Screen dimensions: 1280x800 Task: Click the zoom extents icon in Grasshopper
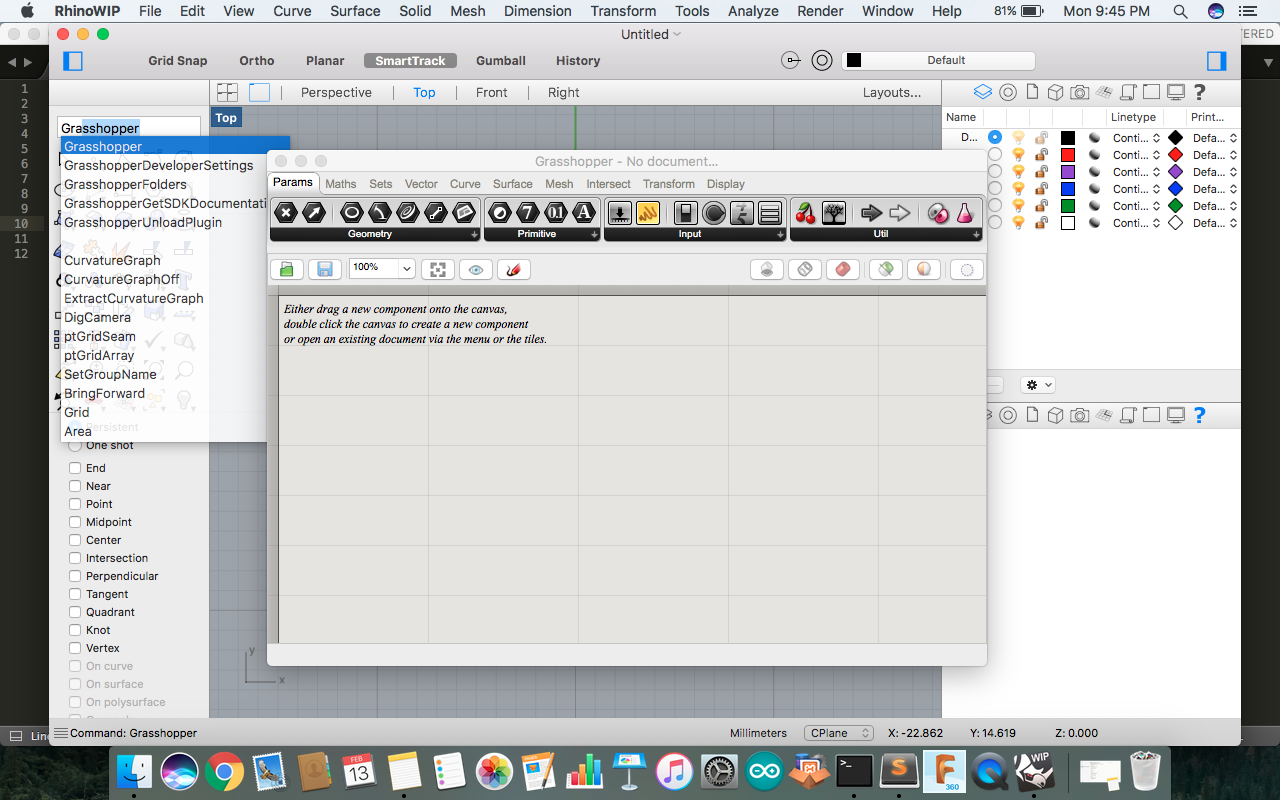pyautogui.click(x=437, y=269)
